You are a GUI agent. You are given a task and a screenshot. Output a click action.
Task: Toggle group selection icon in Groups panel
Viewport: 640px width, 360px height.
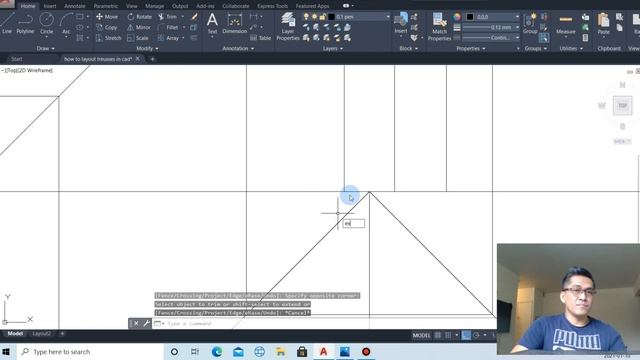coord(544,38)
